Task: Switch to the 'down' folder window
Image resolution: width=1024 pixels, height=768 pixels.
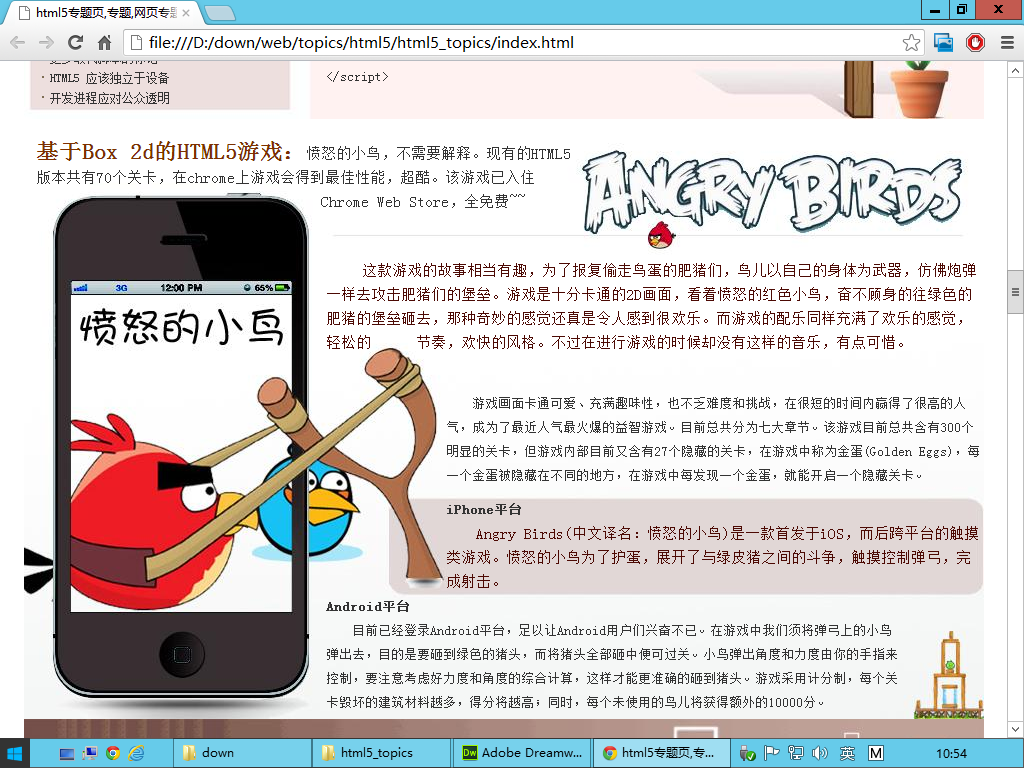Action: click(242, 753)
